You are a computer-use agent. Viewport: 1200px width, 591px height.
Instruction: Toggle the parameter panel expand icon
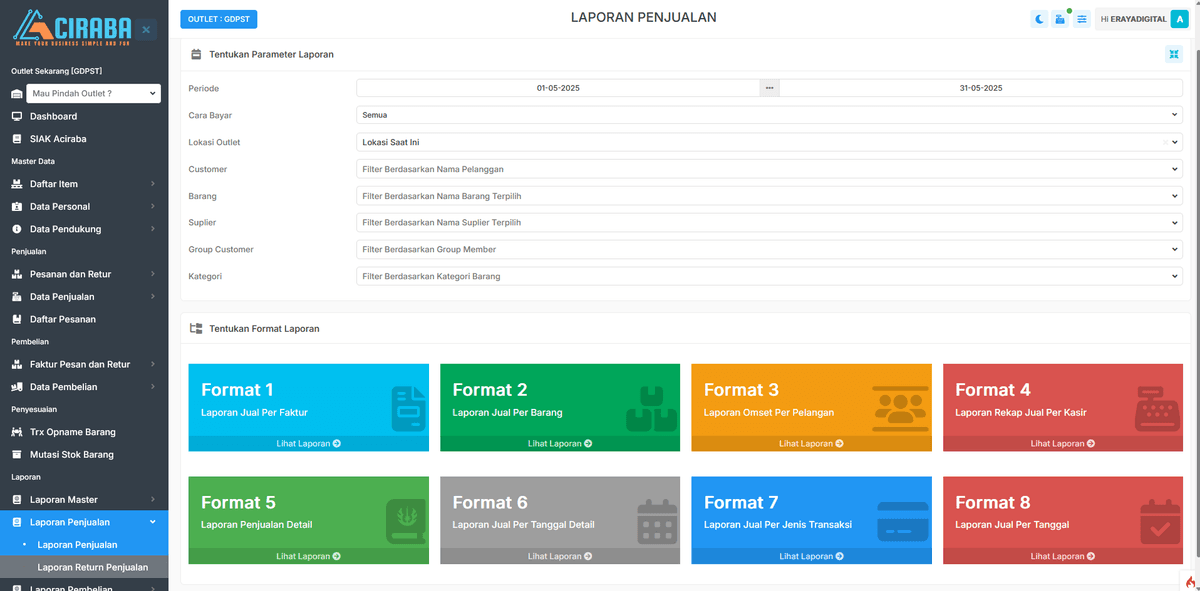pos(1174,54)
